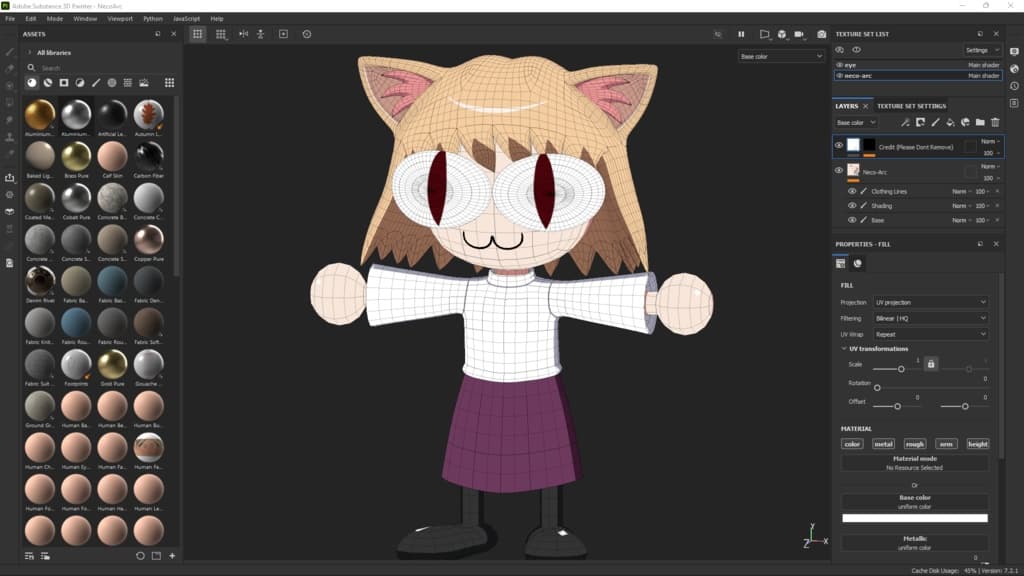The height and width of the screenshot is (576, 1024).
Task: Click the paint bucket add fill layer icon
Action: tap(950, 122)
